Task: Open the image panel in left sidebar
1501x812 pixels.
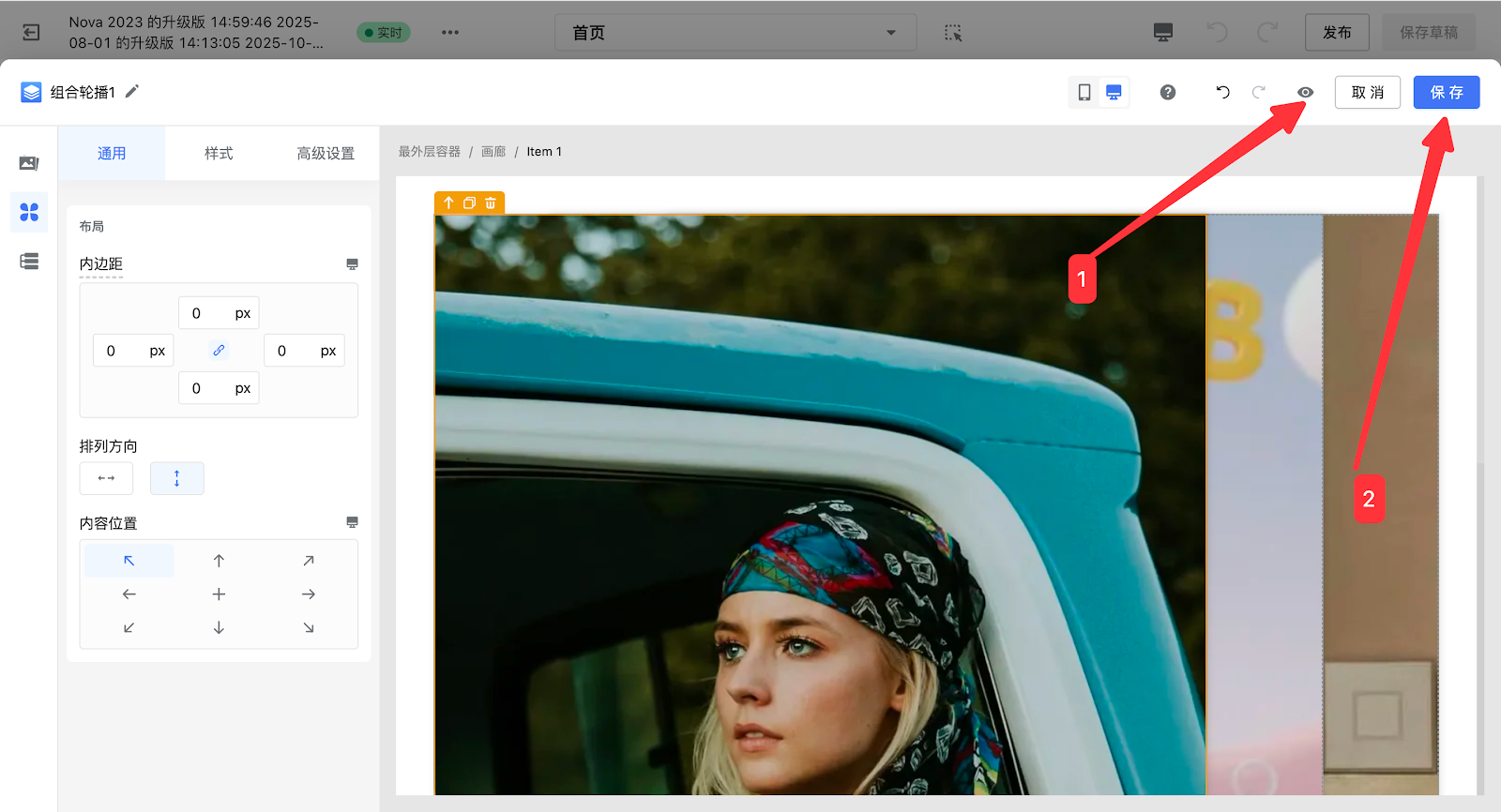Action: [x=29, y=163]
